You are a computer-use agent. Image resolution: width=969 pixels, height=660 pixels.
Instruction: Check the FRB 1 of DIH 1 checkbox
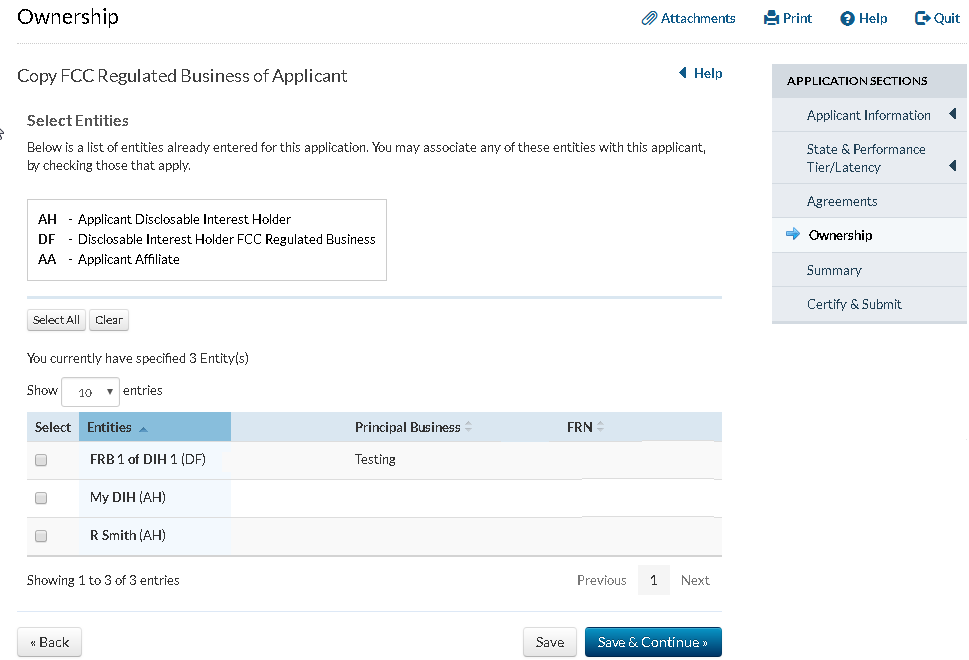tap(41, 460)
